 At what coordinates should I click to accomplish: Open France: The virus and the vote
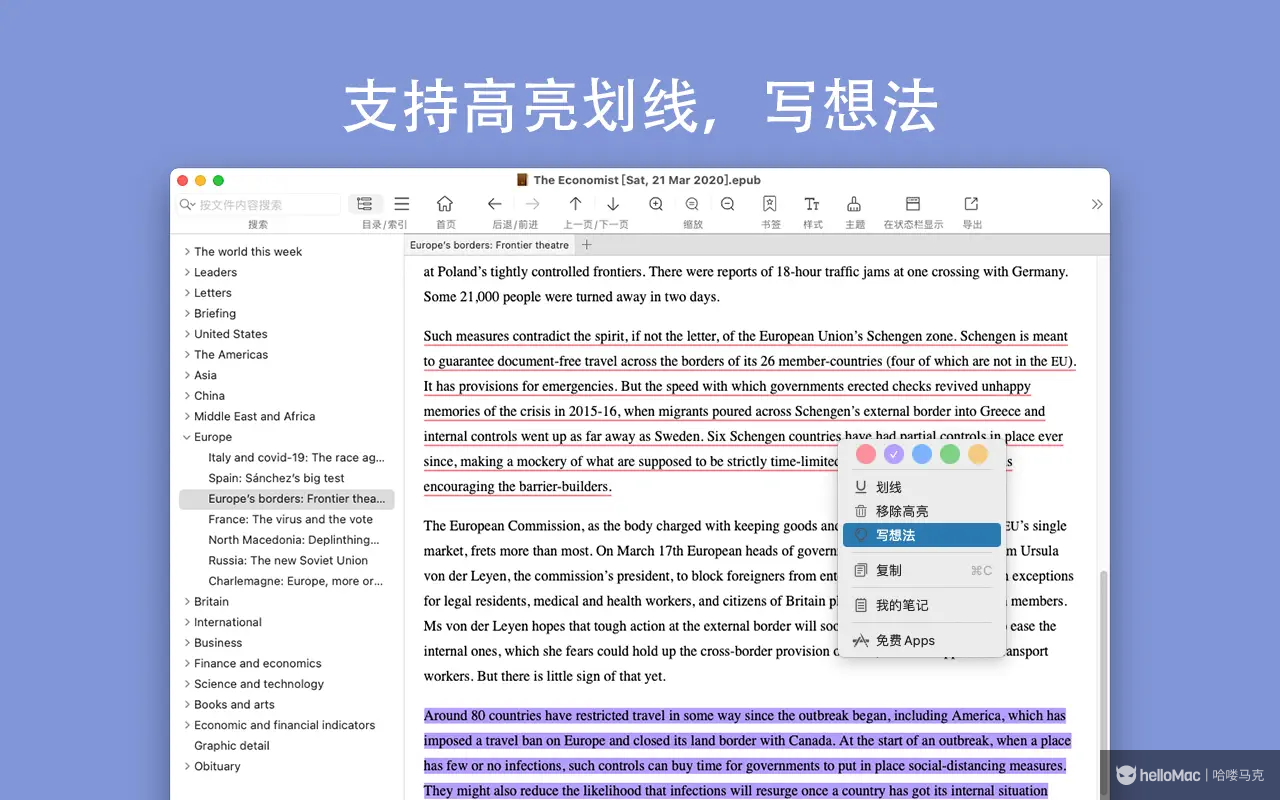coord(291,520)
